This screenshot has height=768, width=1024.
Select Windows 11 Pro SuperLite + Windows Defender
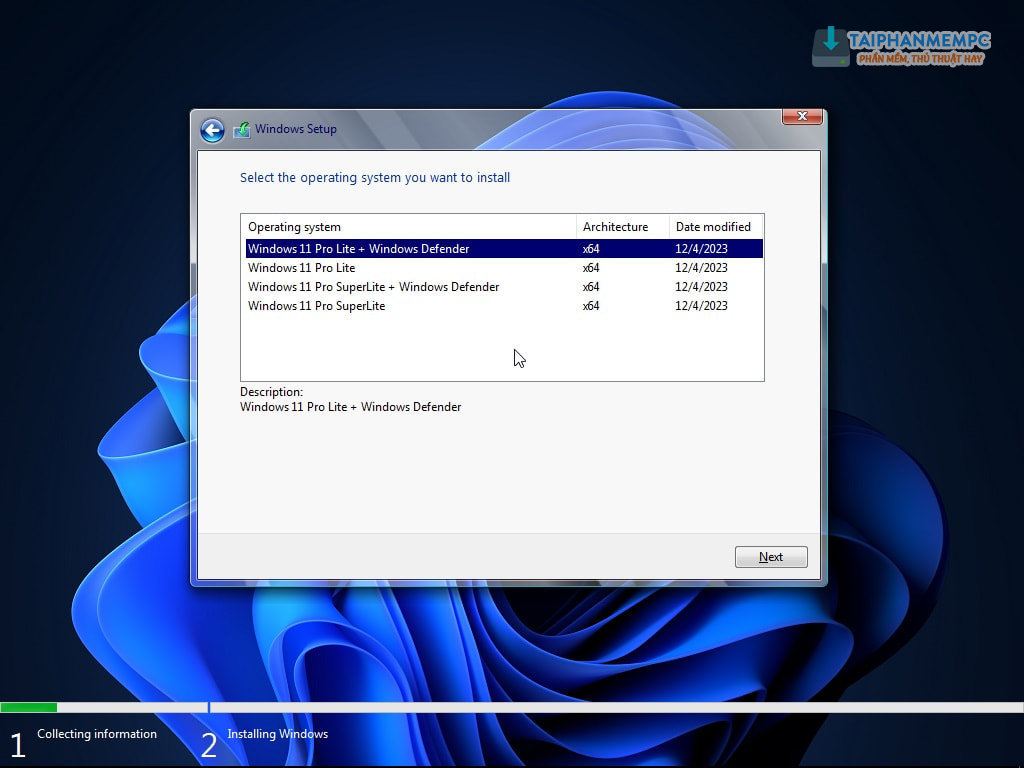pyautogui.click(x=373, y=287)
